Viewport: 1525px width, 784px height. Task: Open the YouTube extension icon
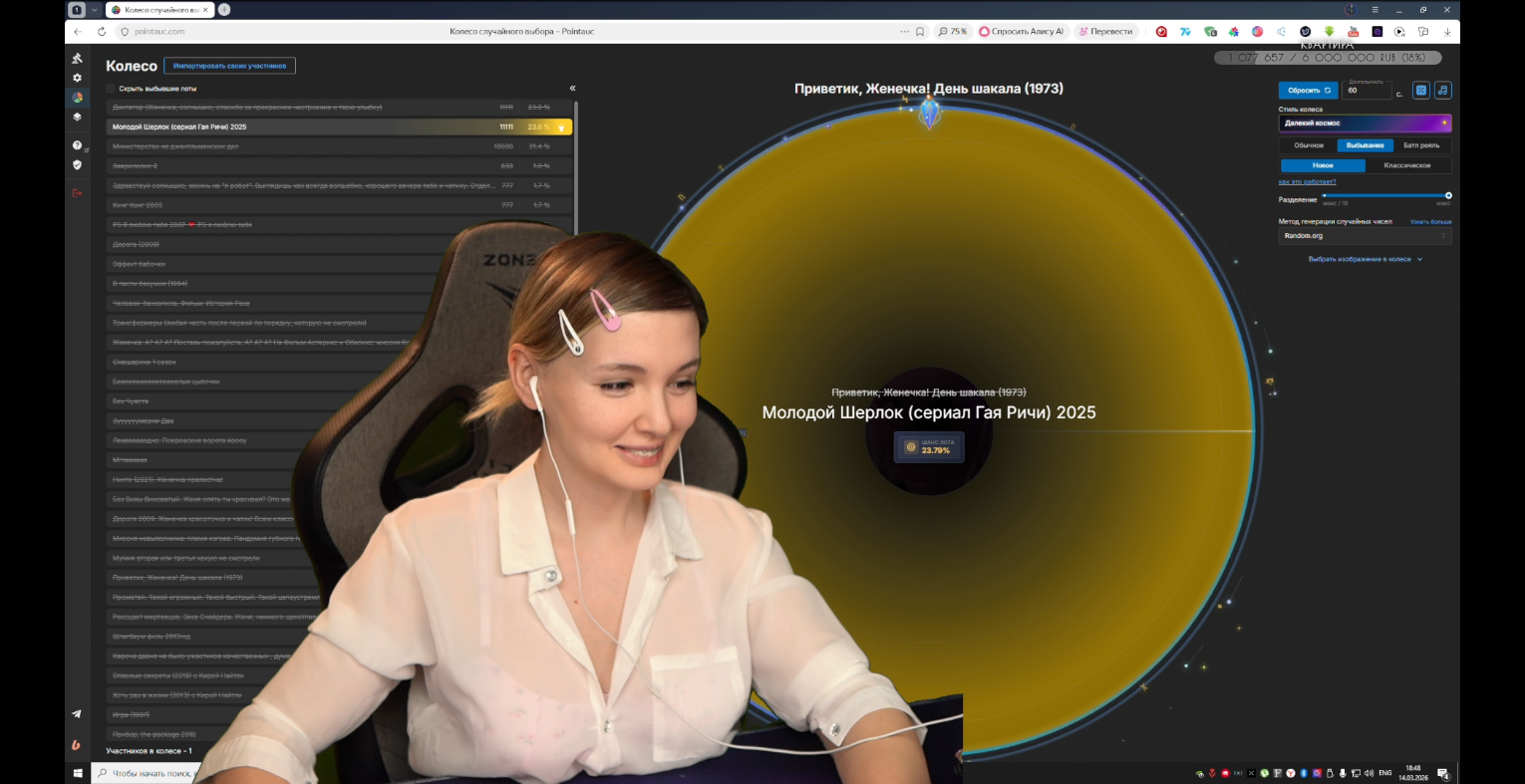(x=1353, y=32)
